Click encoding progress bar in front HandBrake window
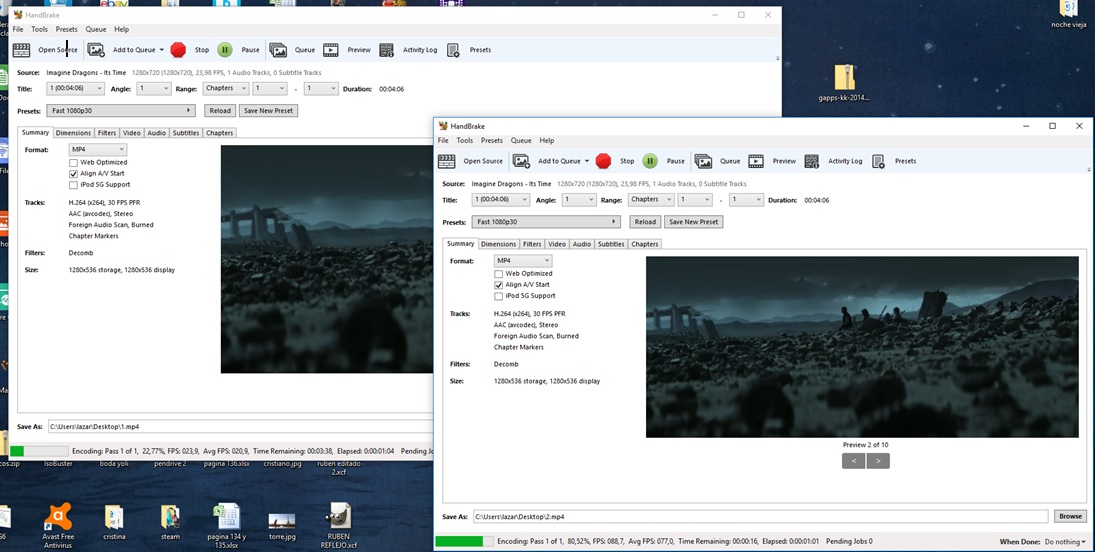 [x=464, y=542]
